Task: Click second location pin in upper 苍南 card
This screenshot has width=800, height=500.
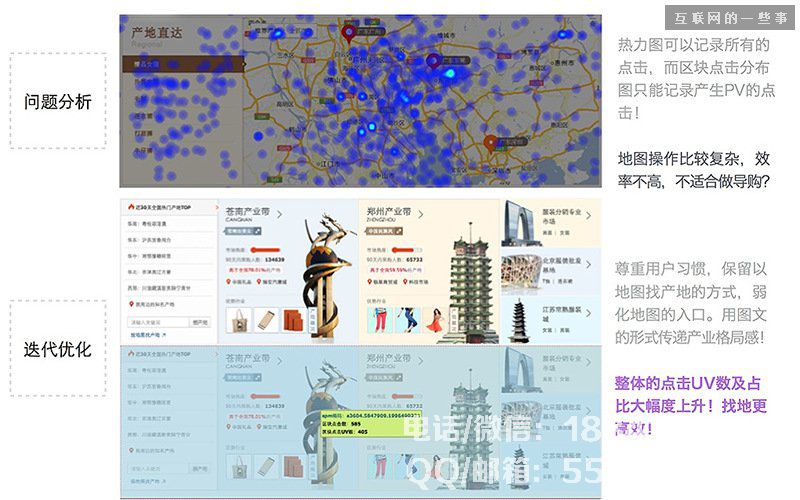Action: coord(259,282)
